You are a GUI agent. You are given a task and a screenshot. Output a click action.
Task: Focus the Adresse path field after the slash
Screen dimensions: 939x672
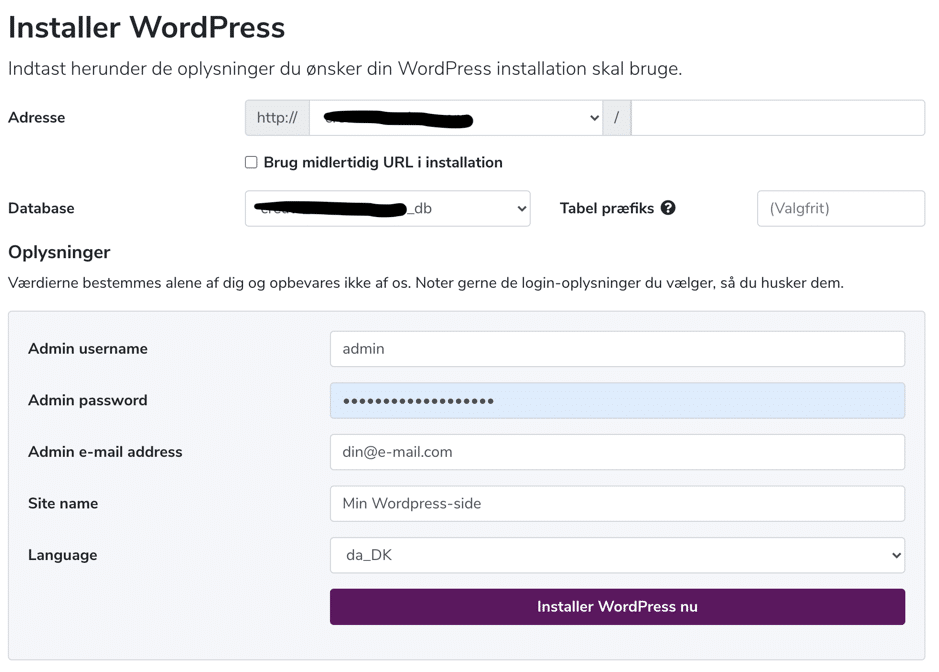point(778,117)
